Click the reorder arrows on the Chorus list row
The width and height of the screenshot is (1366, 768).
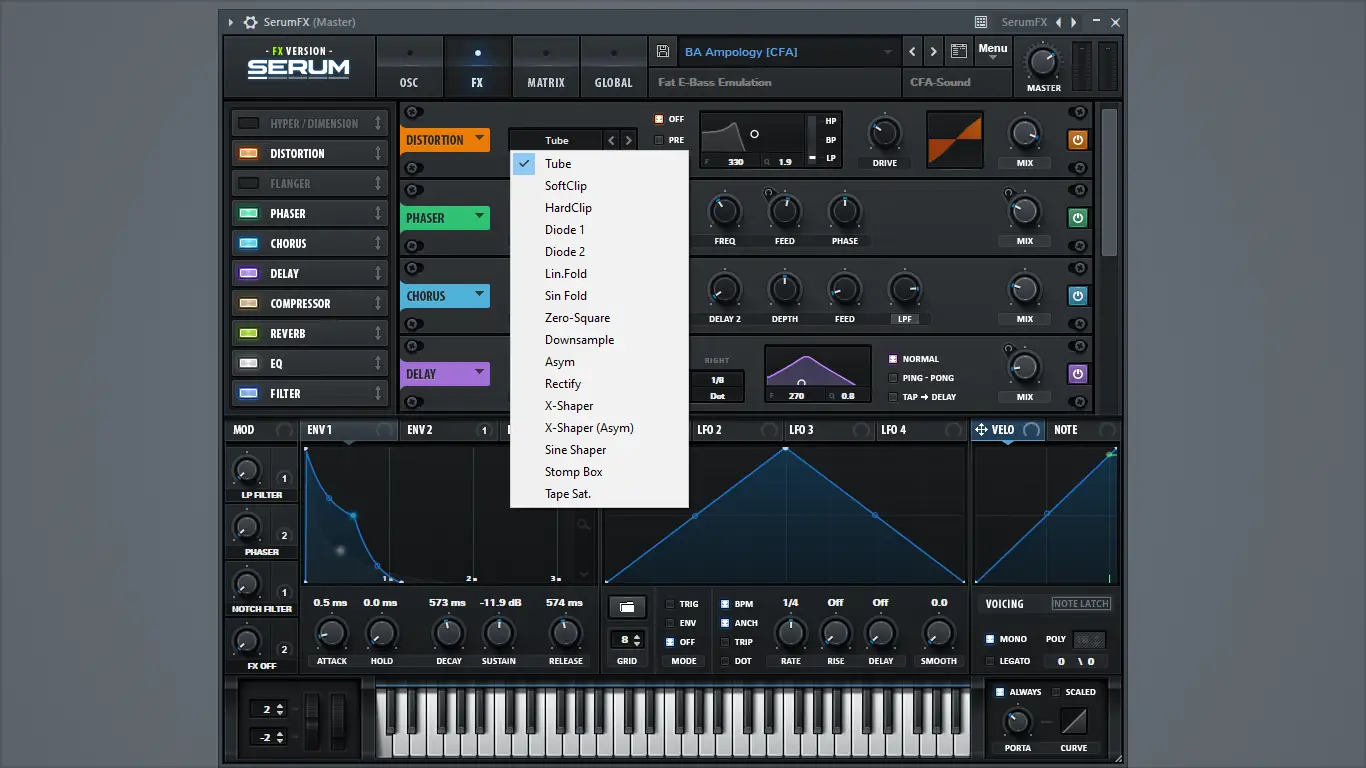pyautogui.click(x=378, y=244)
